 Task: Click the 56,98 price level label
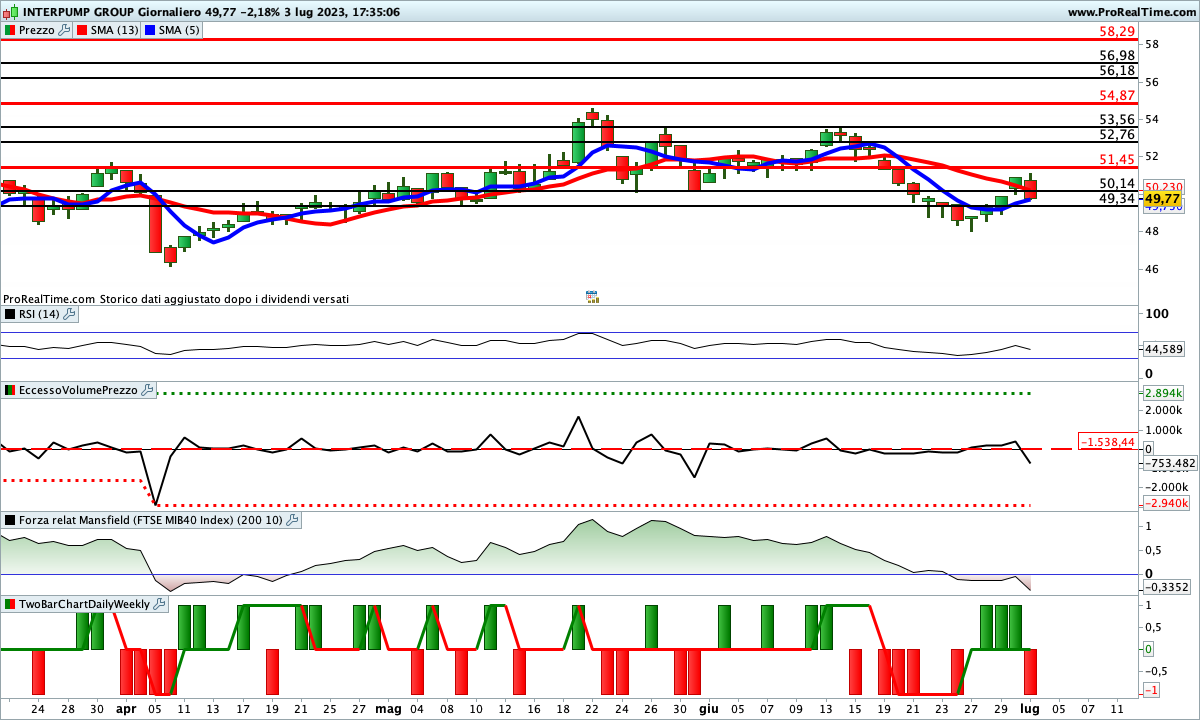coord(1116,55)
